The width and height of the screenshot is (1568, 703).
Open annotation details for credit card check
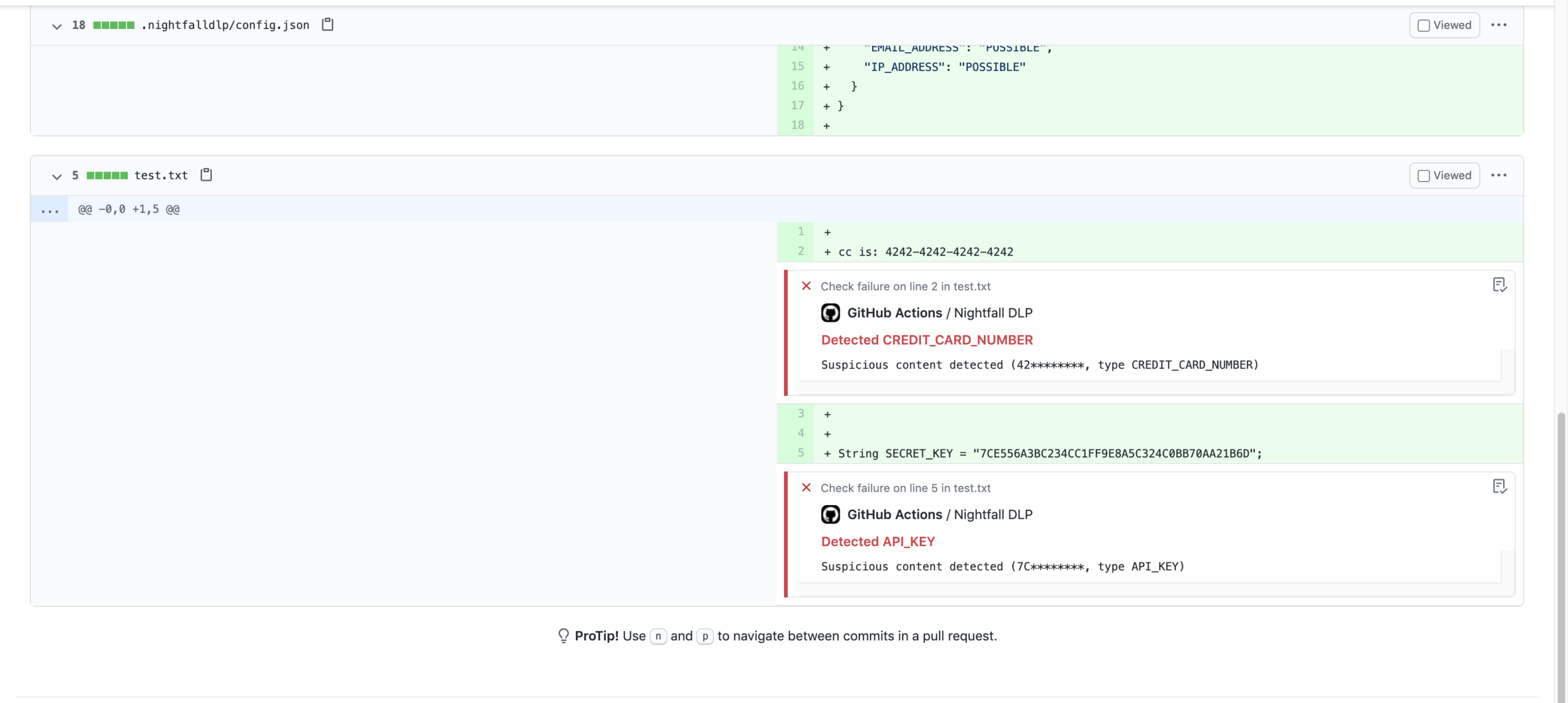point(1499,285)
